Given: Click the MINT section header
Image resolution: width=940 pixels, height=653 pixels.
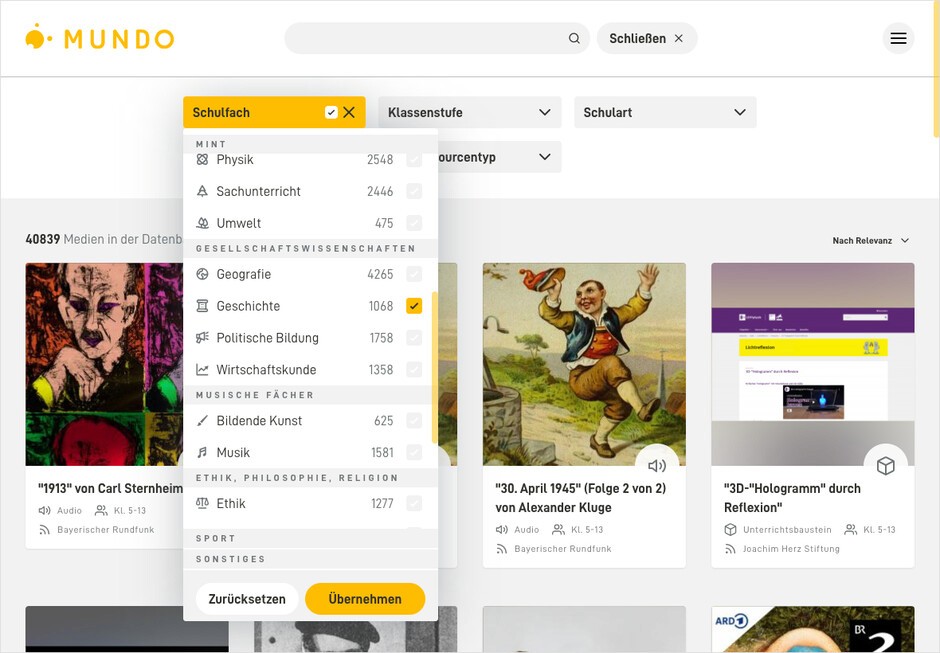Looking at the screenshot, I should [x=311, y=144].
